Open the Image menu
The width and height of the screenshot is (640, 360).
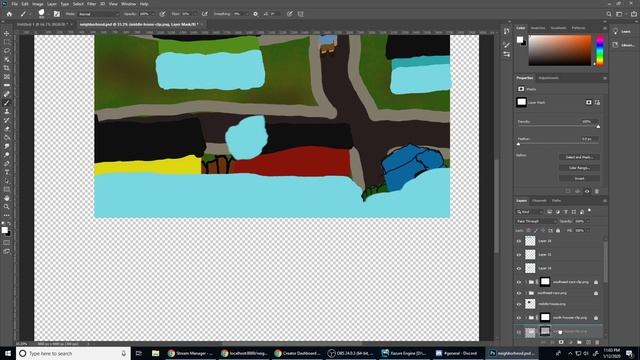pyautogui.click(x=37, y=4)
